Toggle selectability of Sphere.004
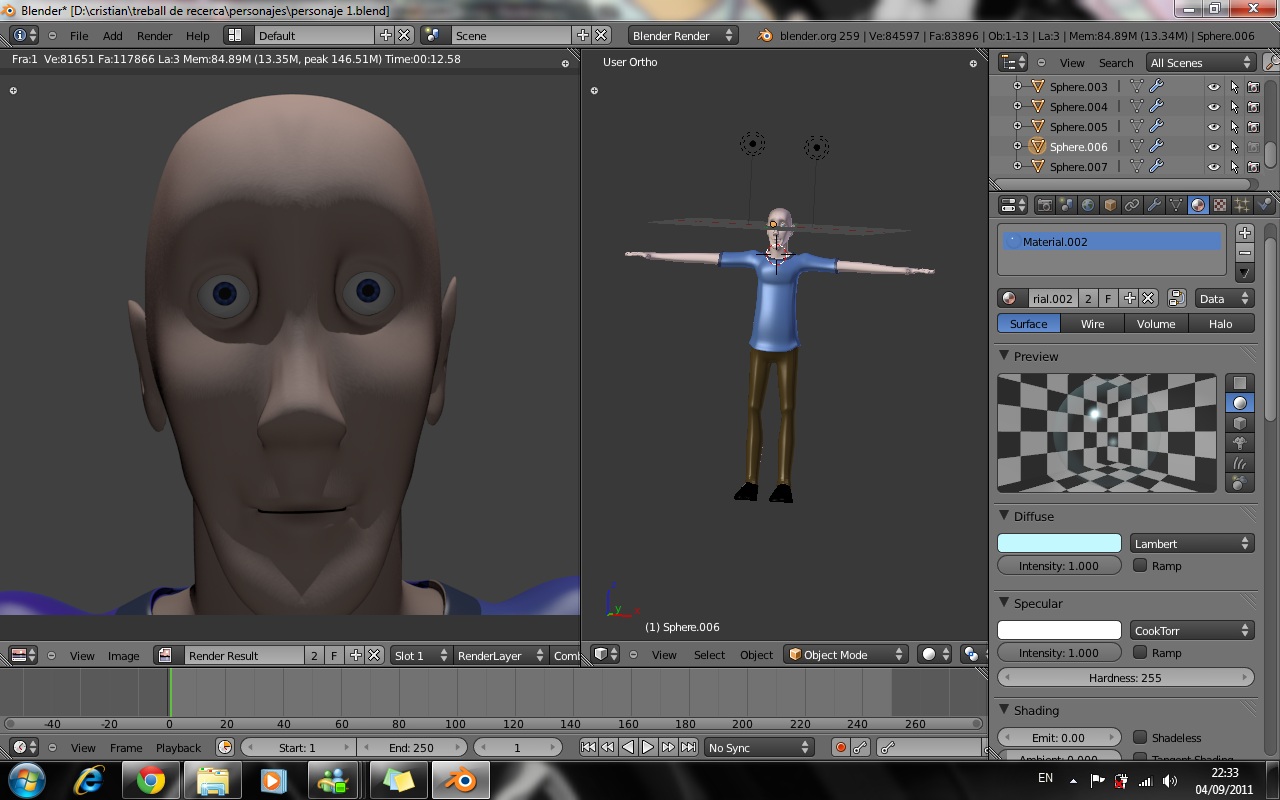This screenshot has height=800, width=1280. coord(1234,107)
